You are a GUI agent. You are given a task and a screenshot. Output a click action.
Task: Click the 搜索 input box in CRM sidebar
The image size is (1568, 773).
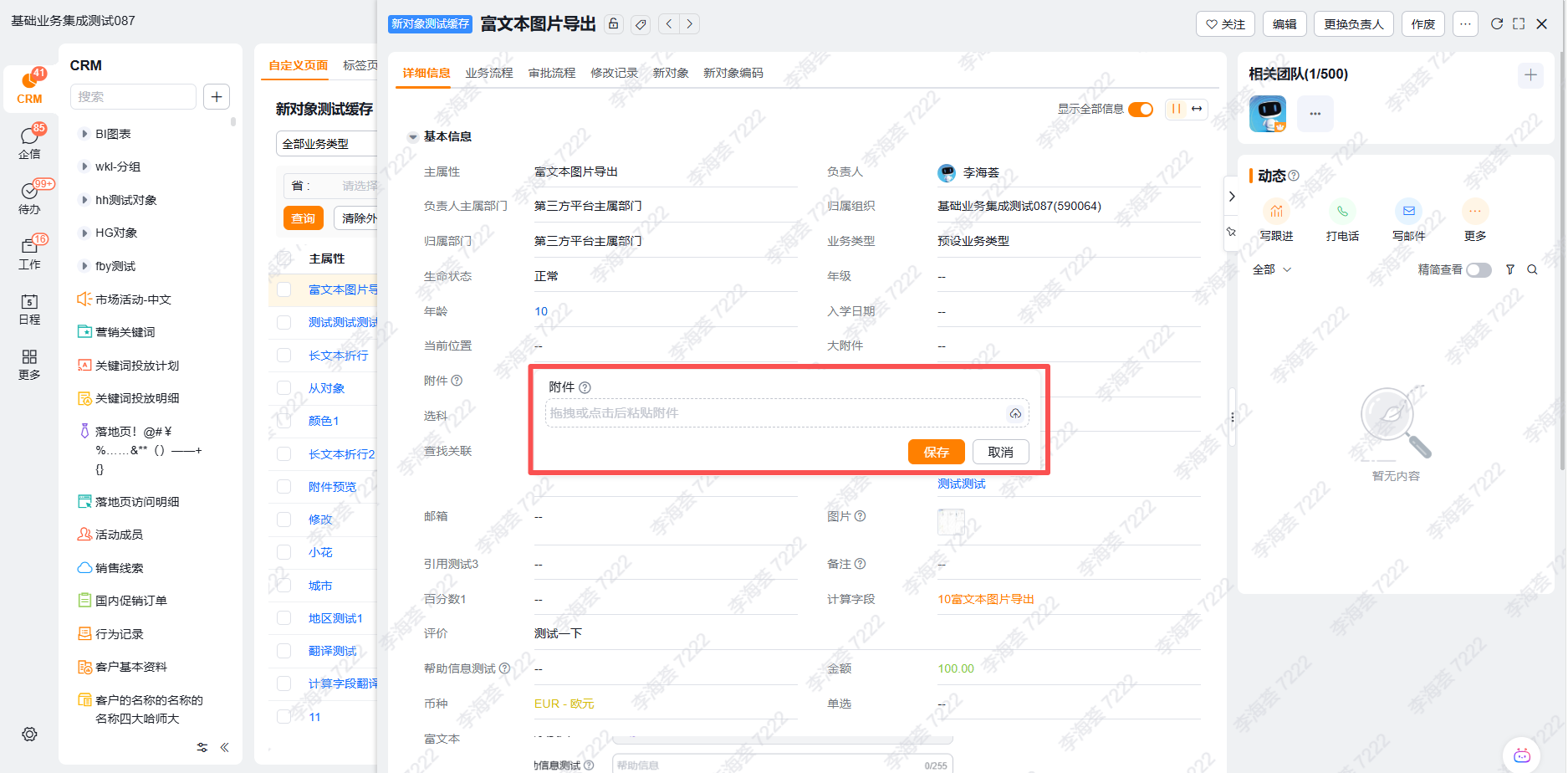click(x=133, y=96)
